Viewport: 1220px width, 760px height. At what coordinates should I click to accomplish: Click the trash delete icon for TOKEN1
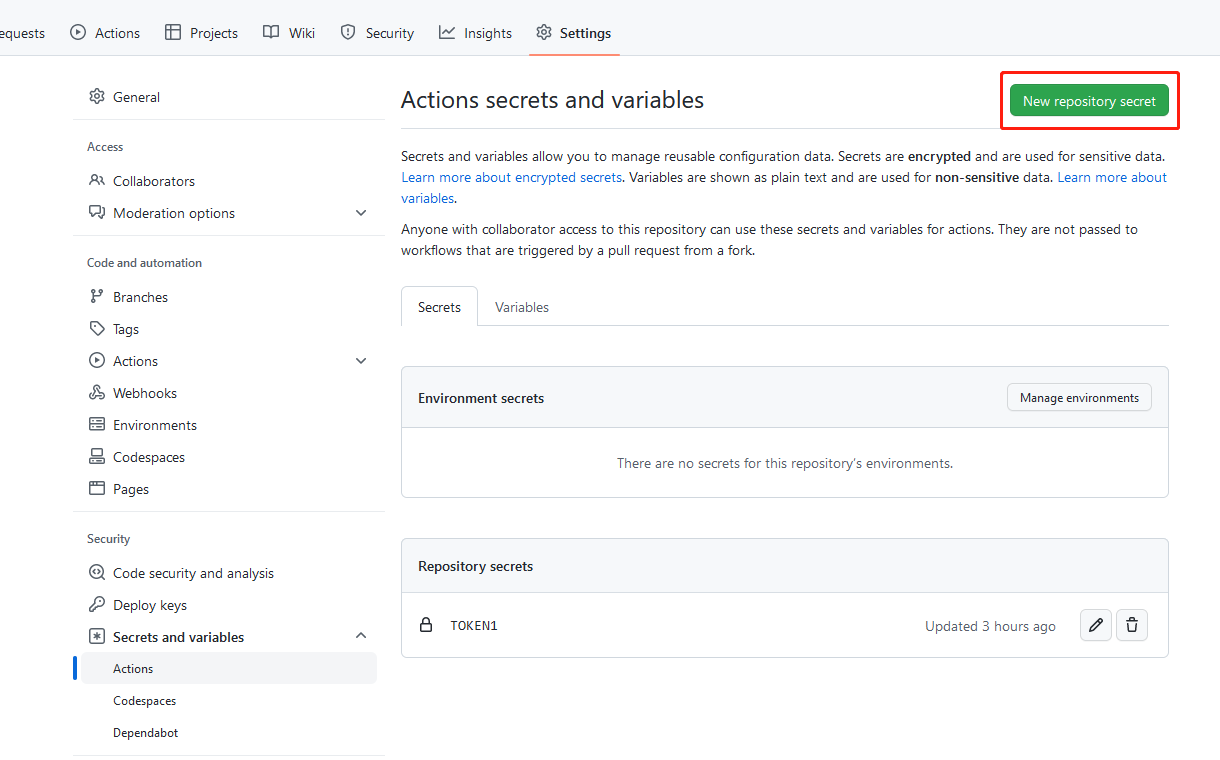(1132, 625)
